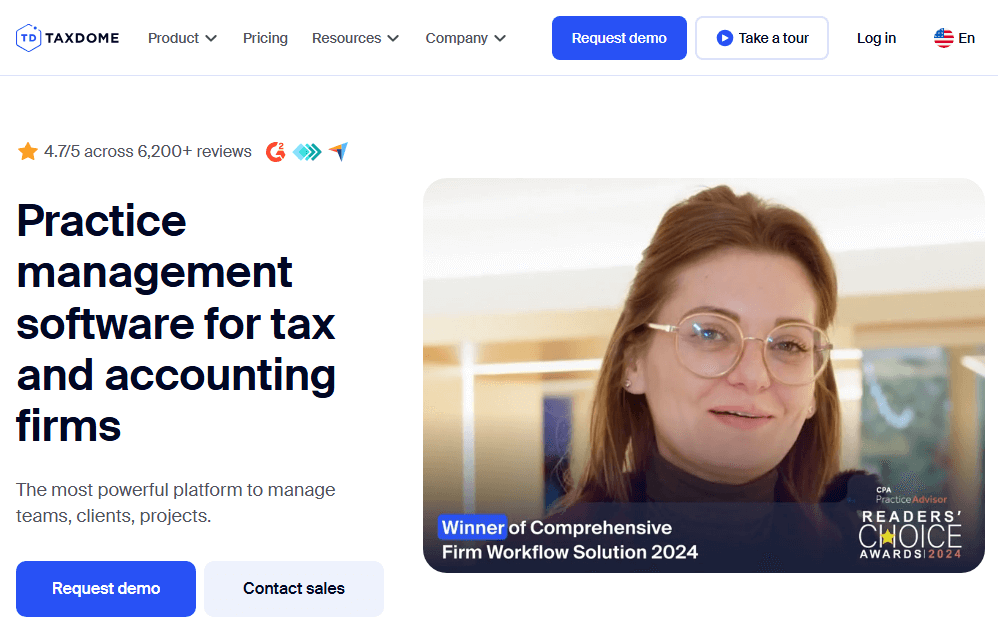Click the Contact sales button
The height and width of the screenshot is (635, 998).
tap(294, 589)
